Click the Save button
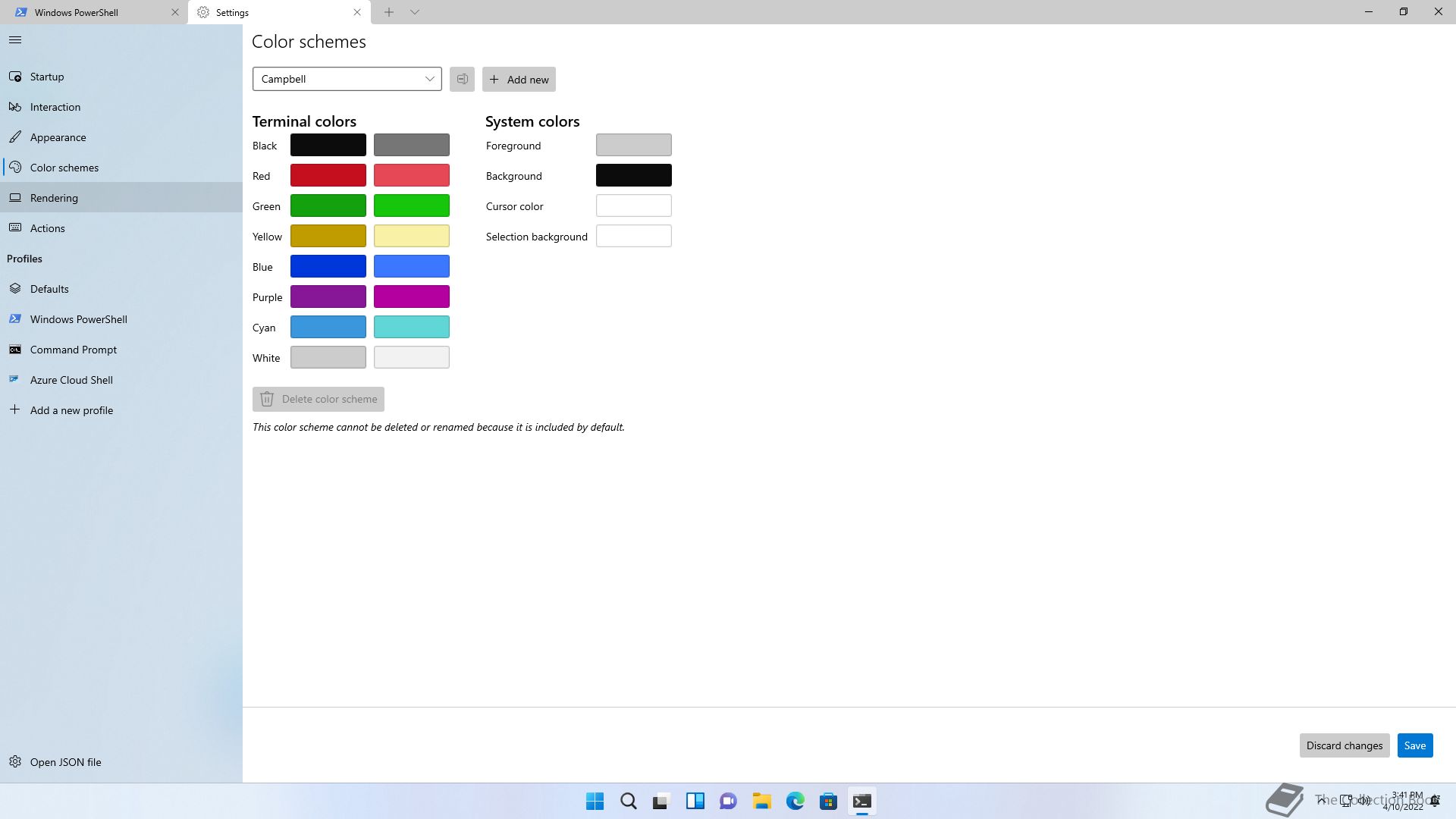Image resolution: width=1456 pixels, height=819 pixels. coord(1415,745)
